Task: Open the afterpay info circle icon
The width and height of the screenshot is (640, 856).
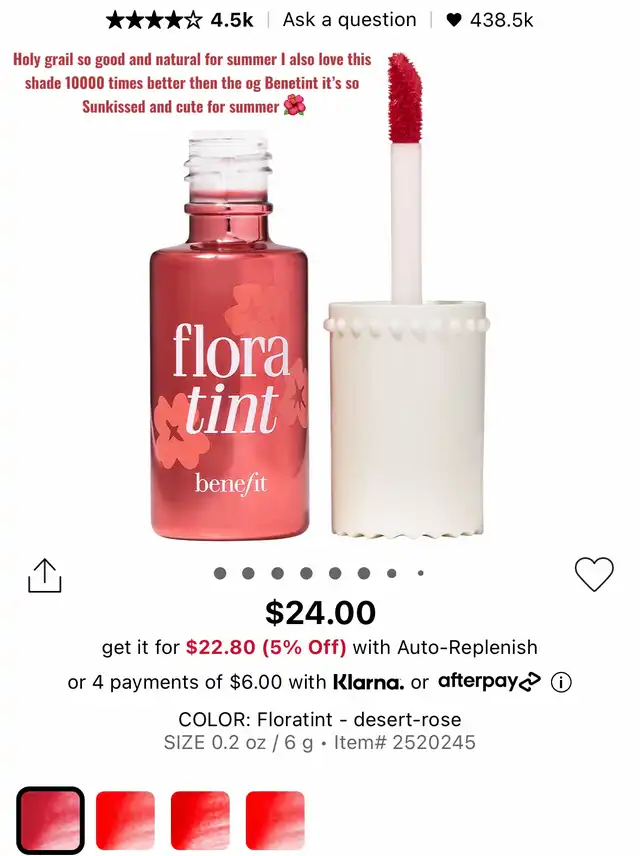Action: click(x=561, y=682)
